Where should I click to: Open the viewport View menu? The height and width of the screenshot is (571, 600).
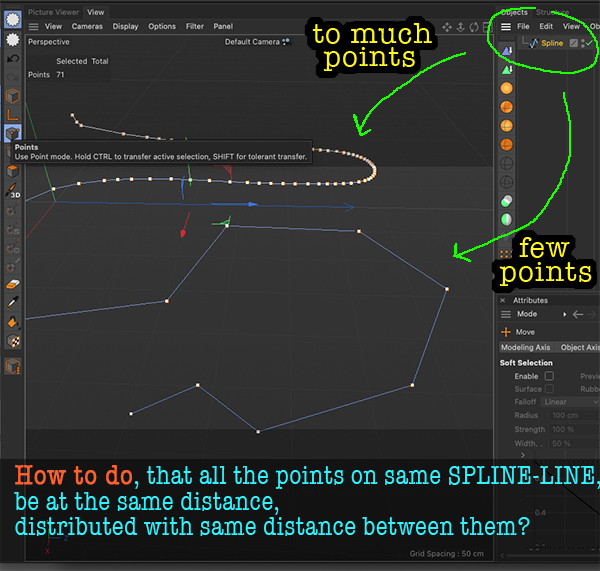tap(53, 26)
